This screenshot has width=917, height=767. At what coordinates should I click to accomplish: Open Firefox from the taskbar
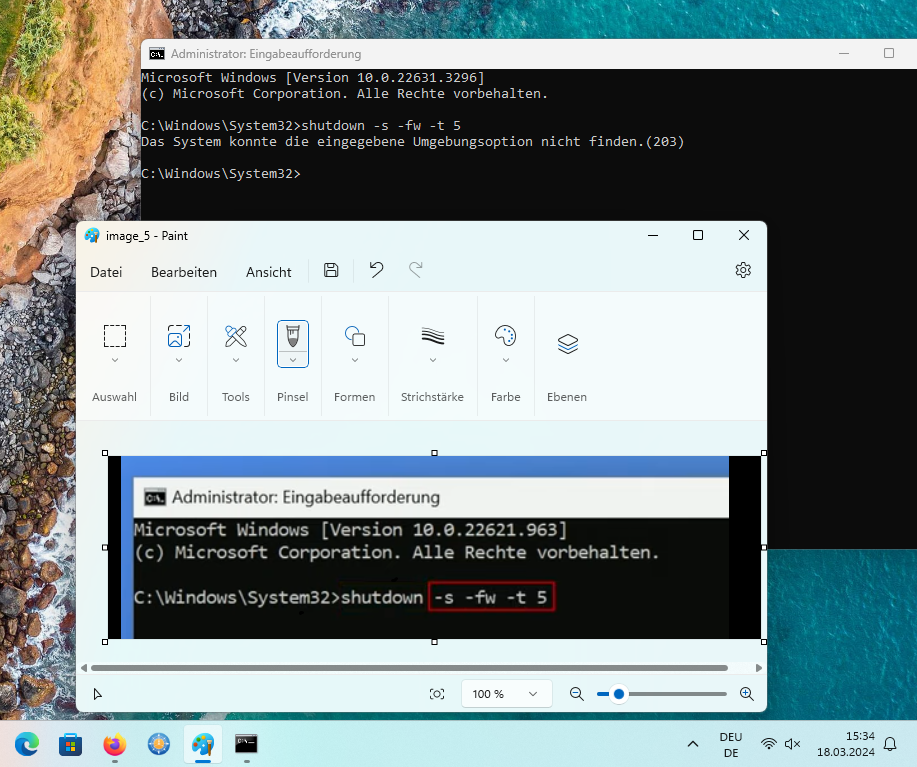point(115,744)
